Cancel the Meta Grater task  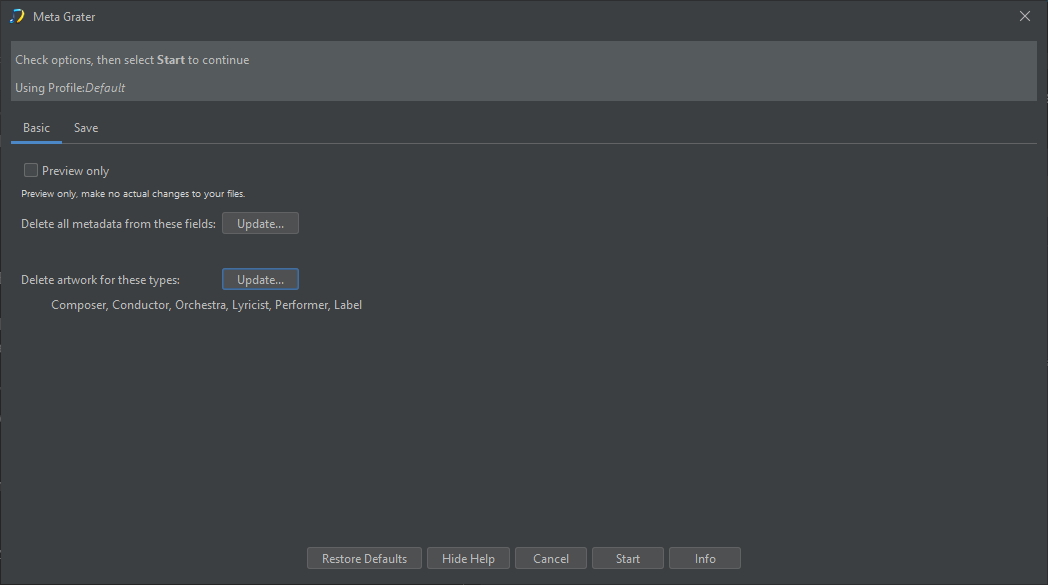tap(551, 558)
